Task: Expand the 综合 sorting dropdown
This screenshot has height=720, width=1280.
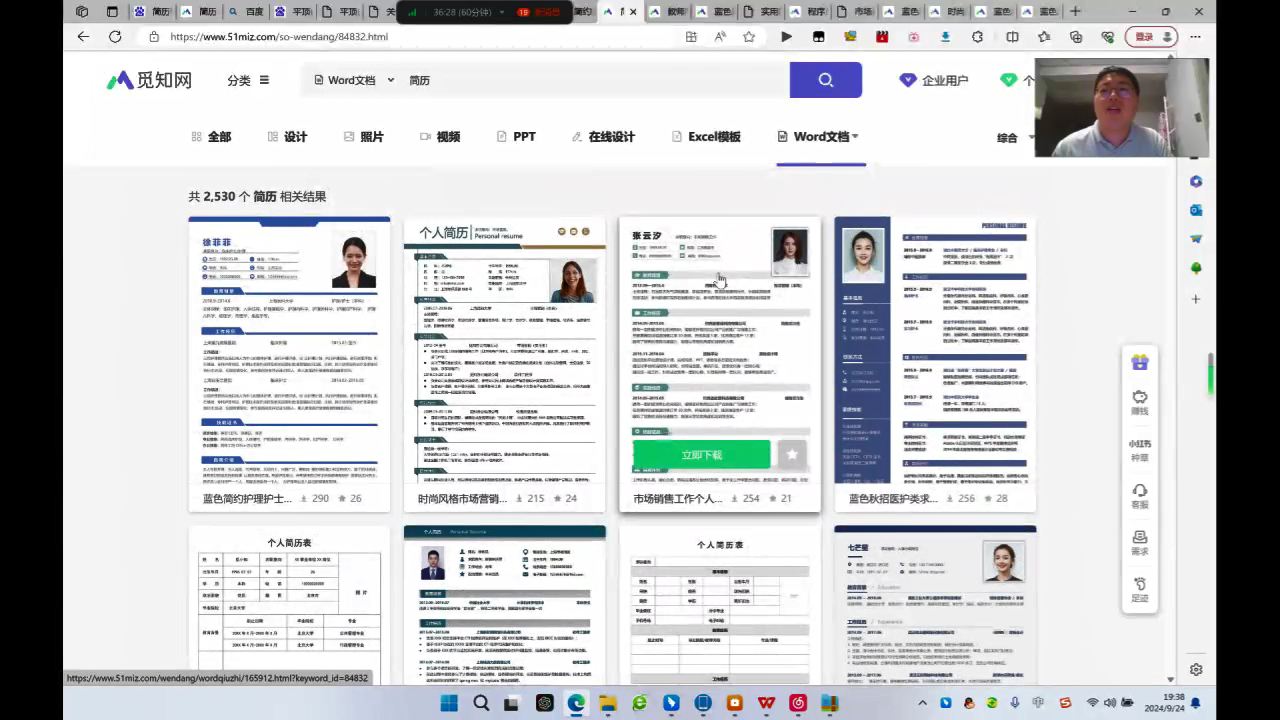Action: click(1014, 138)
